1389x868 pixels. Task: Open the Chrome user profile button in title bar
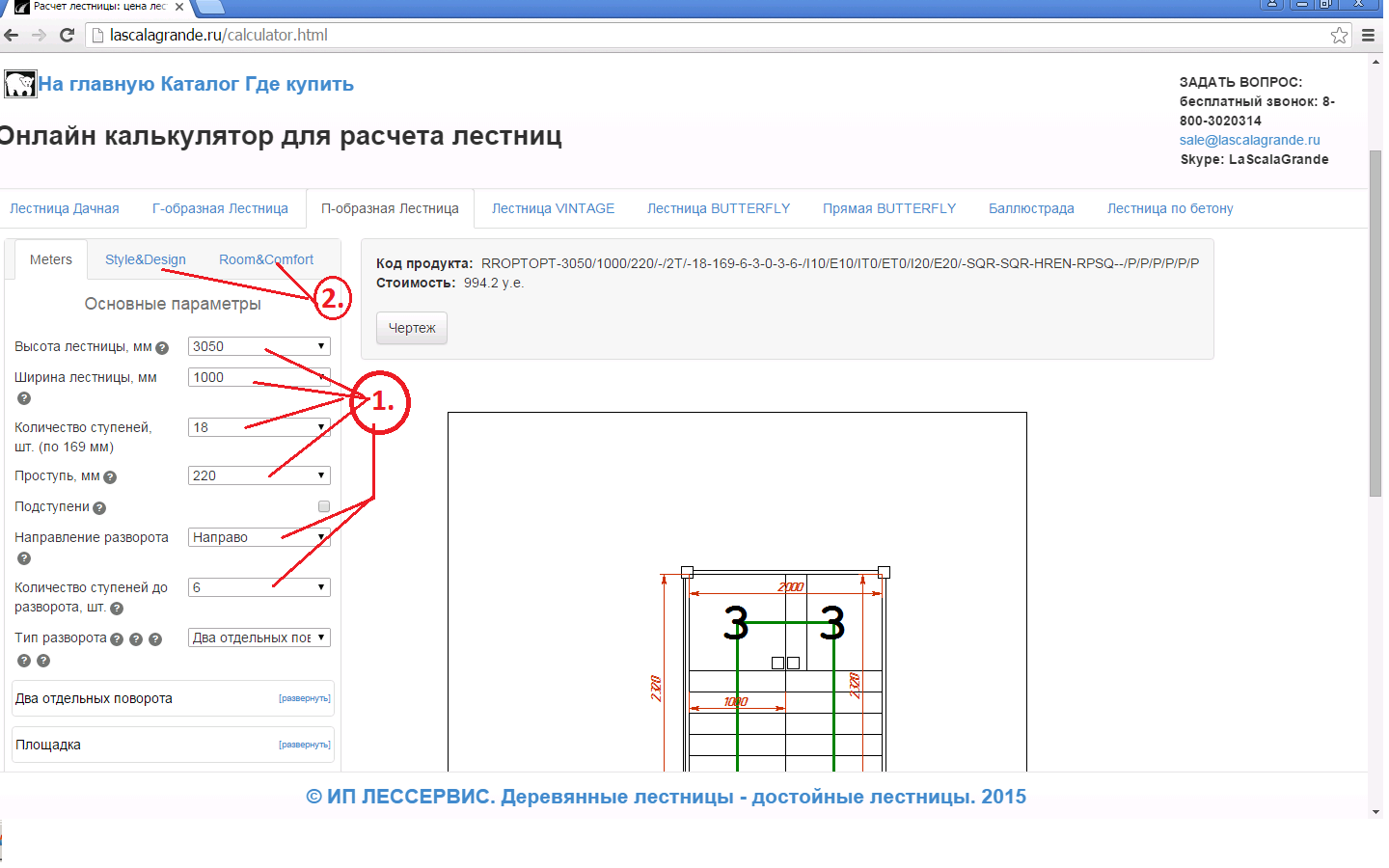click(1272, 4)
